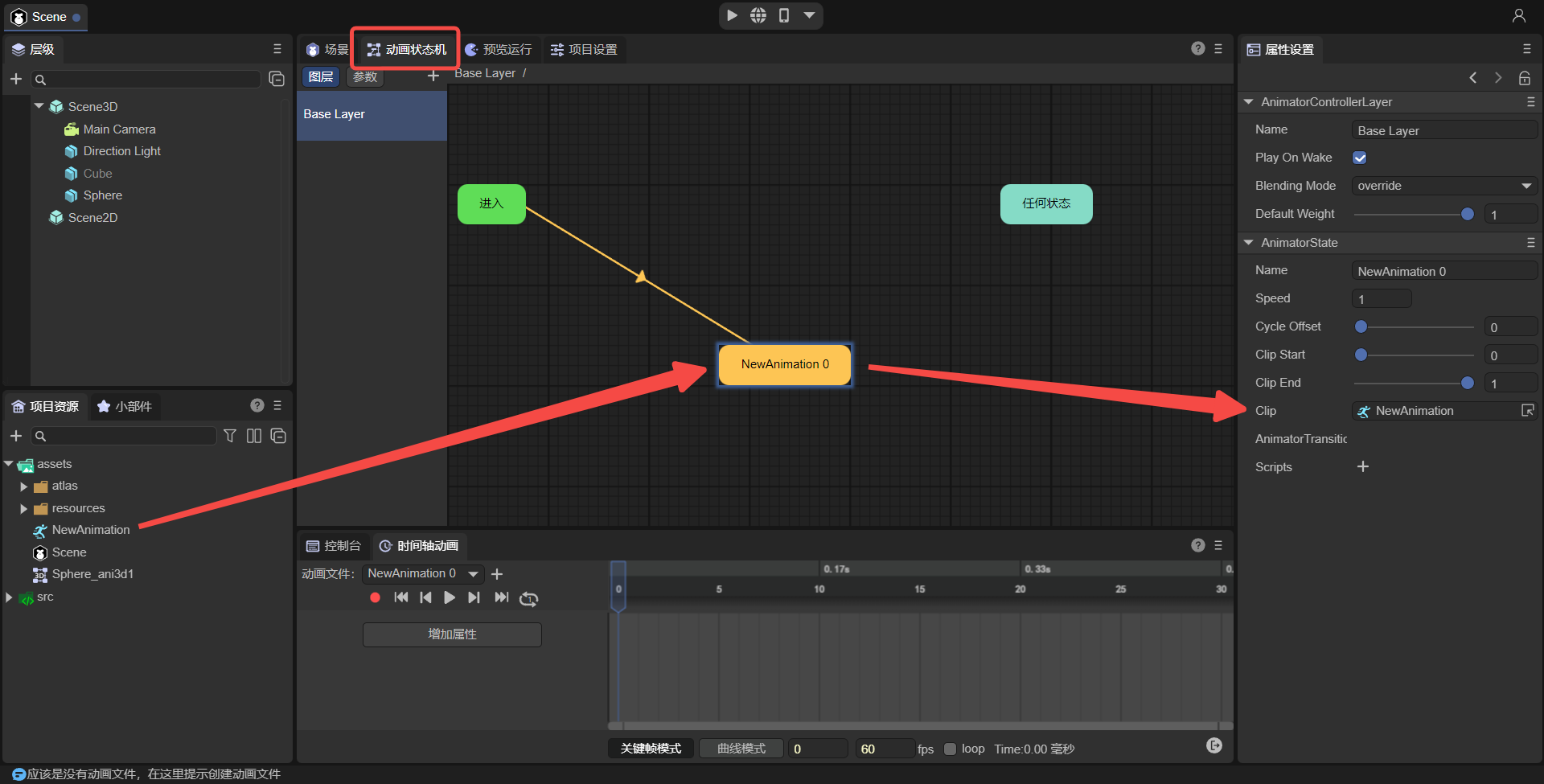Switch to 曲线模式 curve mode

[x=741, y=749]
